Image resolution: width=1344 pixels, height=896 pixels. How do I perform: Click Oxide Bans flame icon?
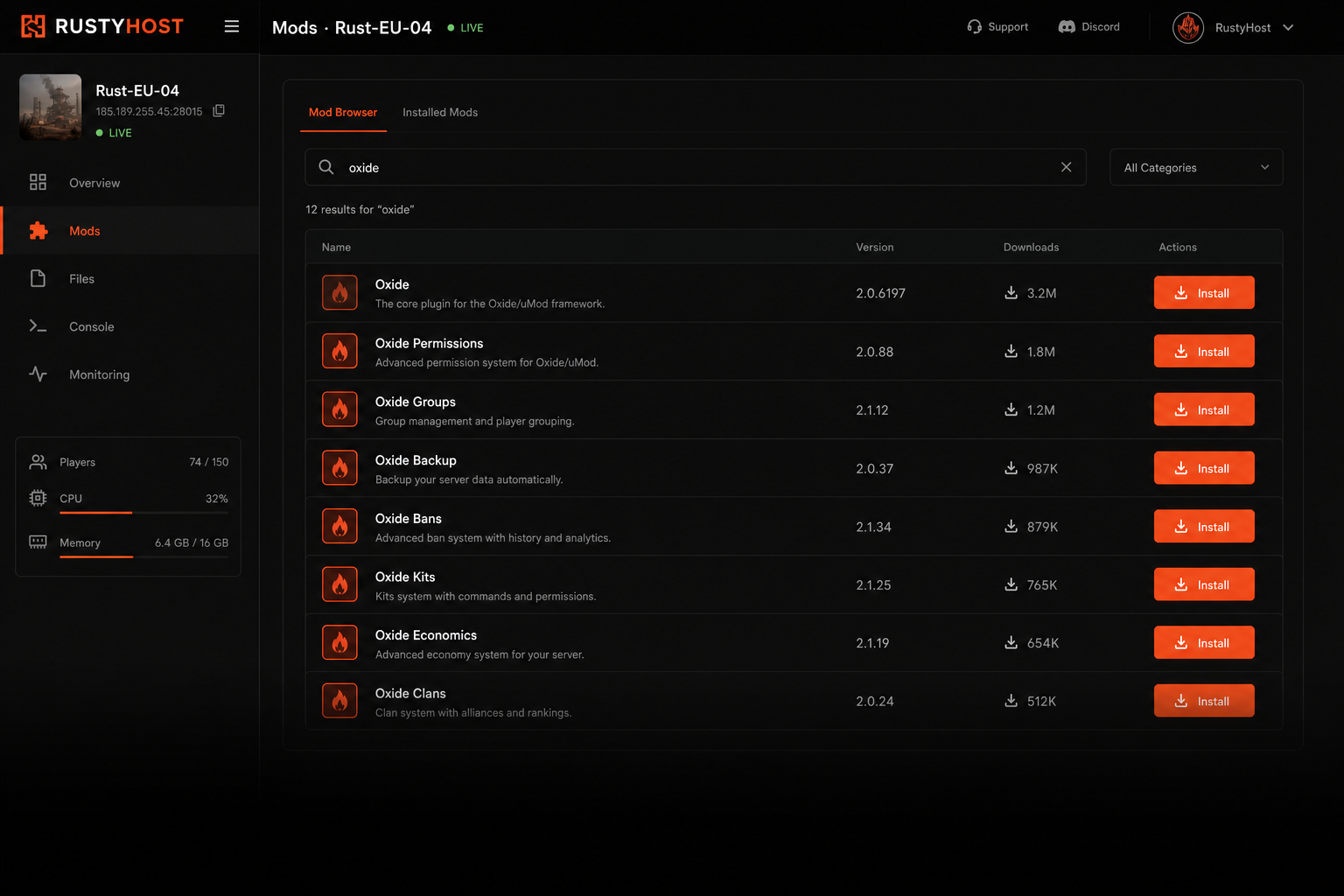point(339,527)
